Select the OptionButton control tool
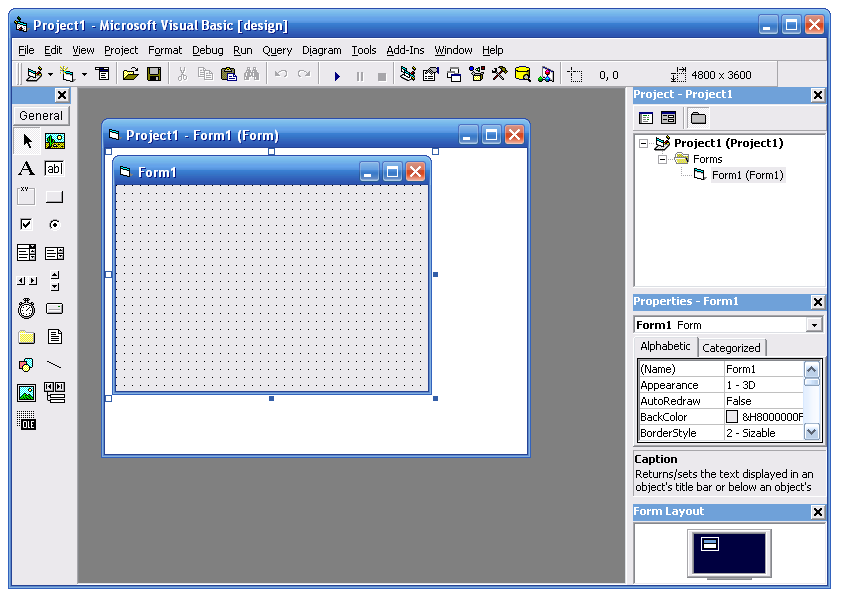This screenshot has height=599, width=841. click(x=55, y=224)
